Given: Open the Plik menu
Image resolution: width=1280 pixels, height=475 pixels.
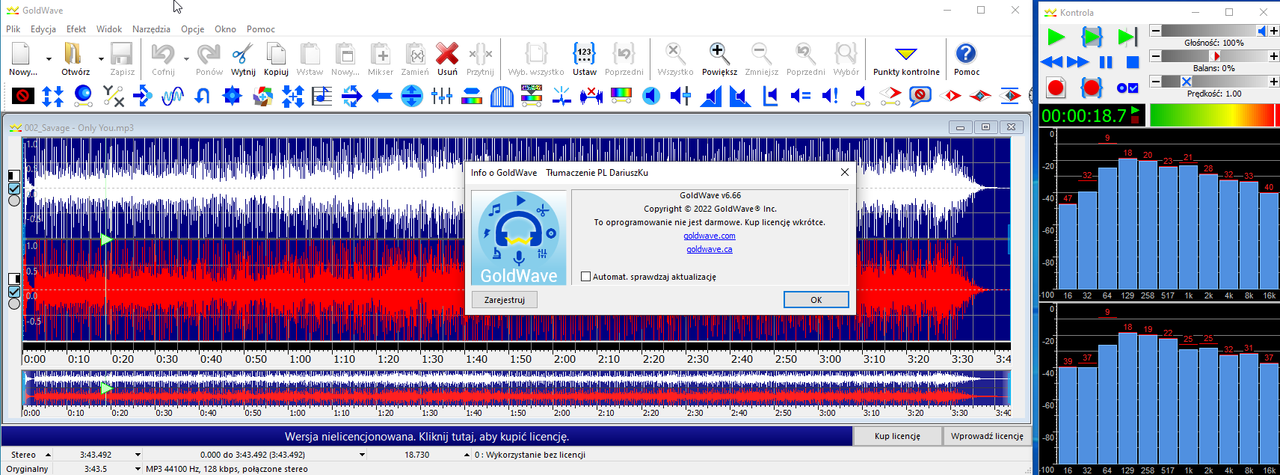Looking at the screenshot, I should point(13,29).
